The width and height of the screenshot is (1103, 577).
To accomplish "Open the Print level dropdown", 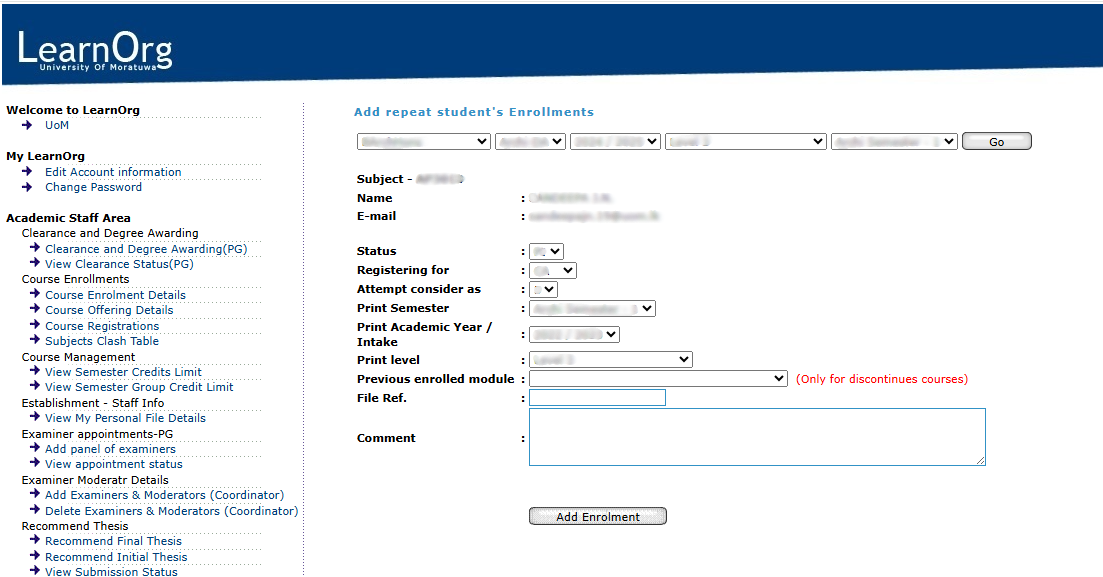I will (x=611, y=360).
